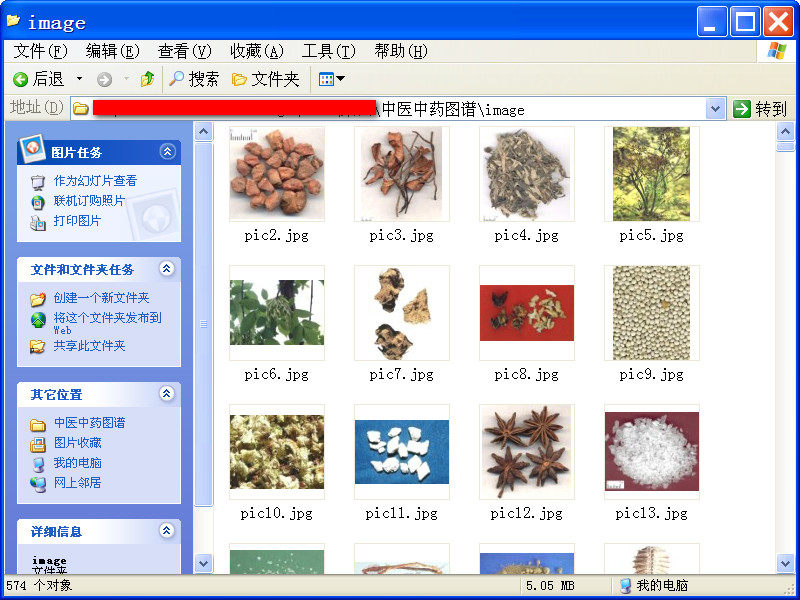This screenshot has height=600, width=800.
Task: Open the Back button history dropdown
Action: tap(79, 79)
